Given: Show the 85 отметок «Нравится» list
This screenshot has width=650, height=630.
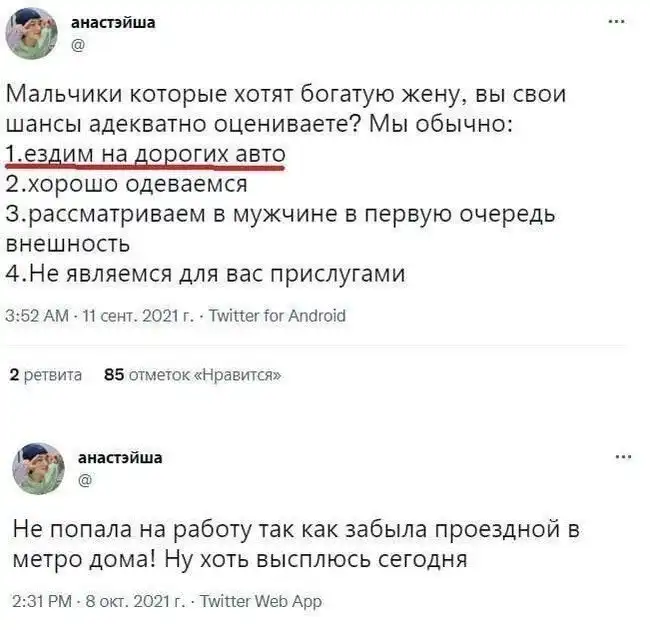Looking at the screenshot, I should click(x=191, y=375).
